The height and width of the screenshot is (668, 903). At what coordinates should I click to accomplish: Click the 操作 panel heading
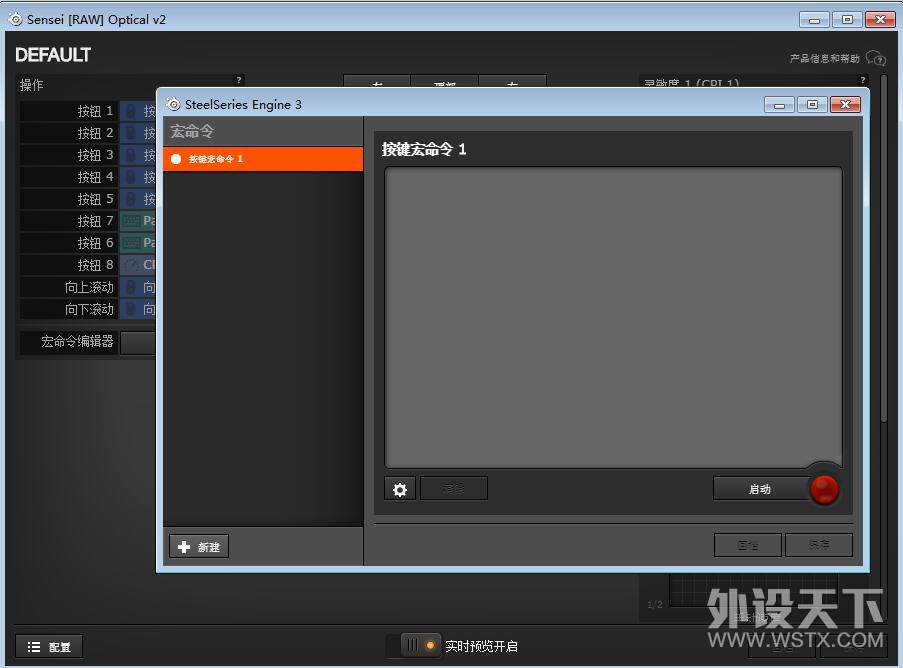click(x=31, y=85)
